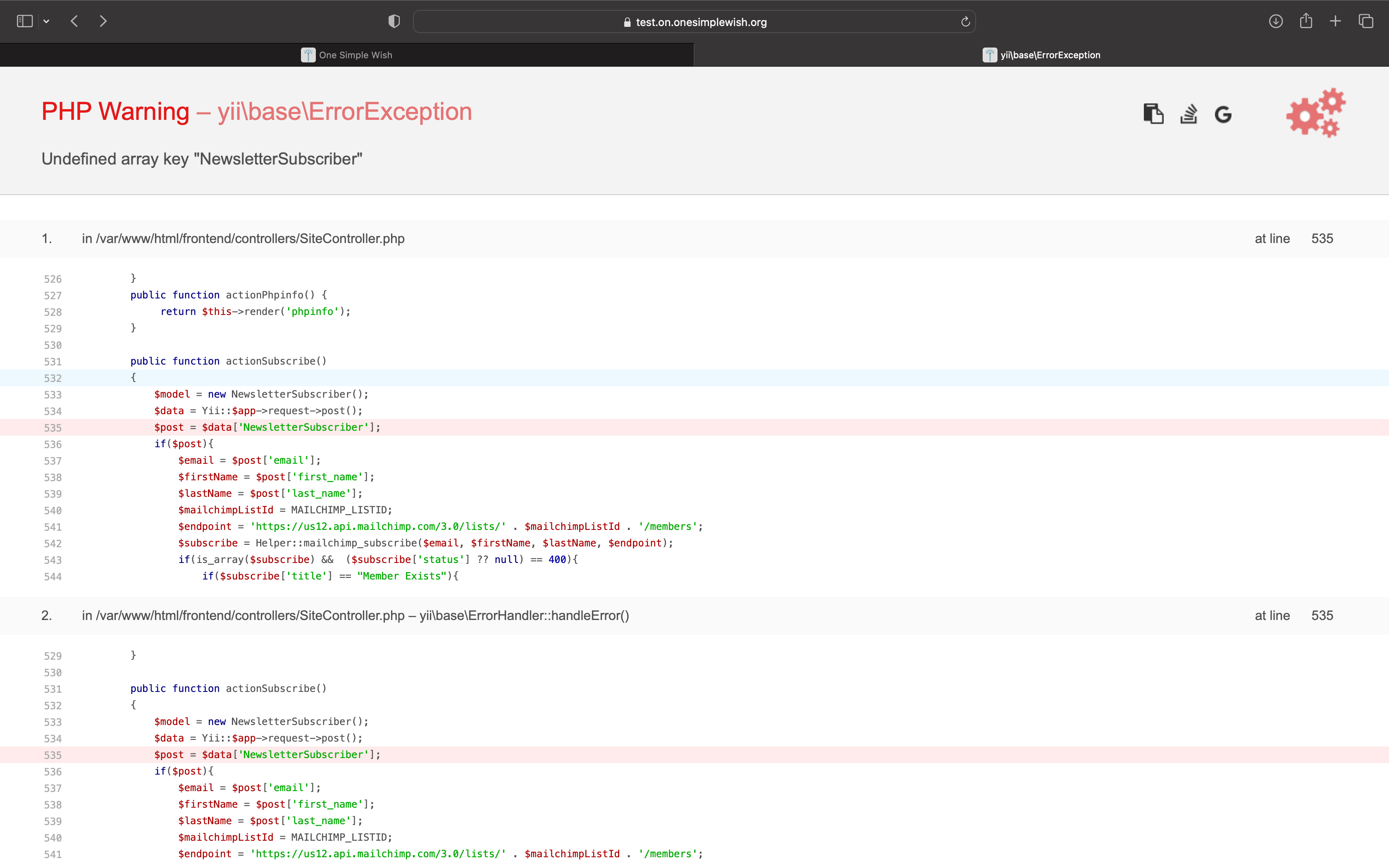This screenshot has height=868, width=1389.
Task: Switch to the One Simple Wish tab
Action: coord(347,55)
